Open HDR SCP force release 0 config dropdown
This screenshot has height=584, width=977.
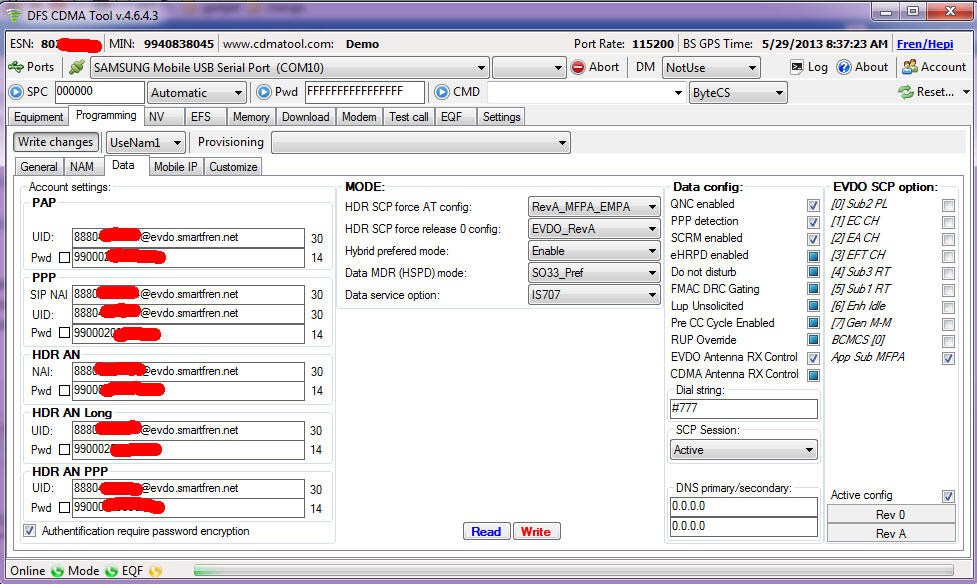tap(593, 229)
